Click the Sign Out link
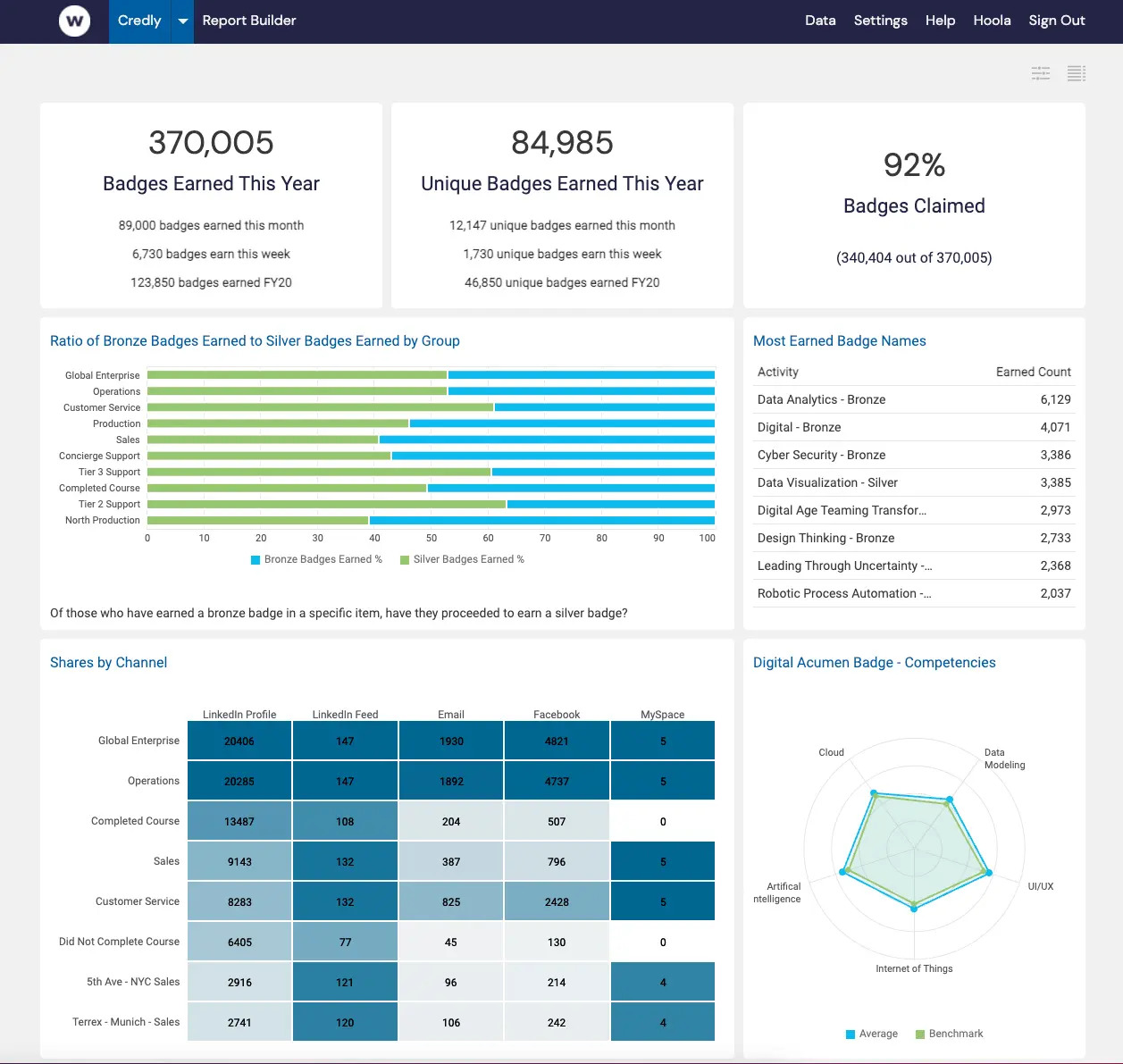 1057,21
